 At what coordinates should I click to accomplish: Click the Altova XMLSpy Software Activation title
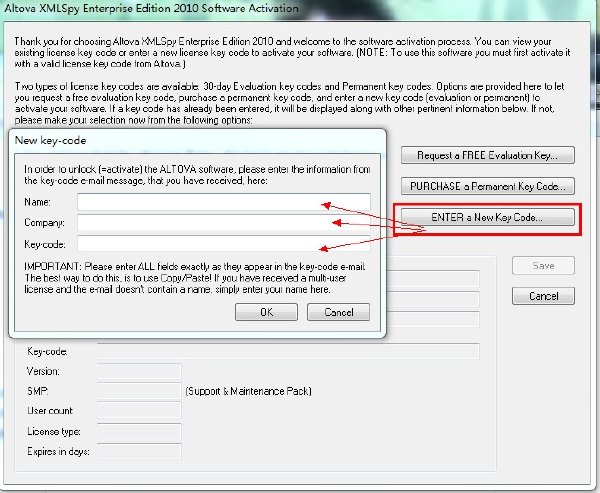pos(151,8)
